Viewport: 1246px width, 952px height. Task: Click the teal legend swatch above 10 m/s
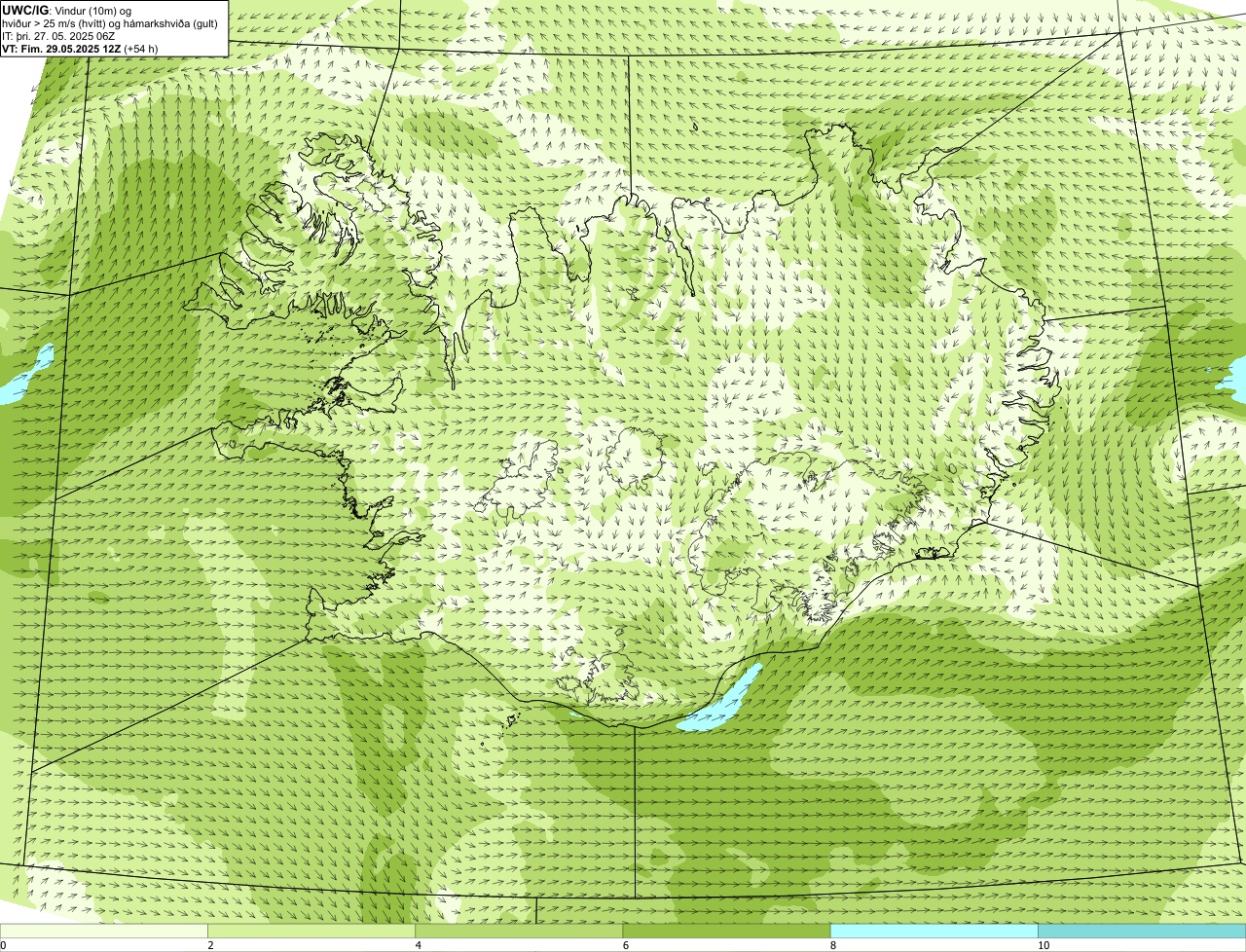(1142, 932)
